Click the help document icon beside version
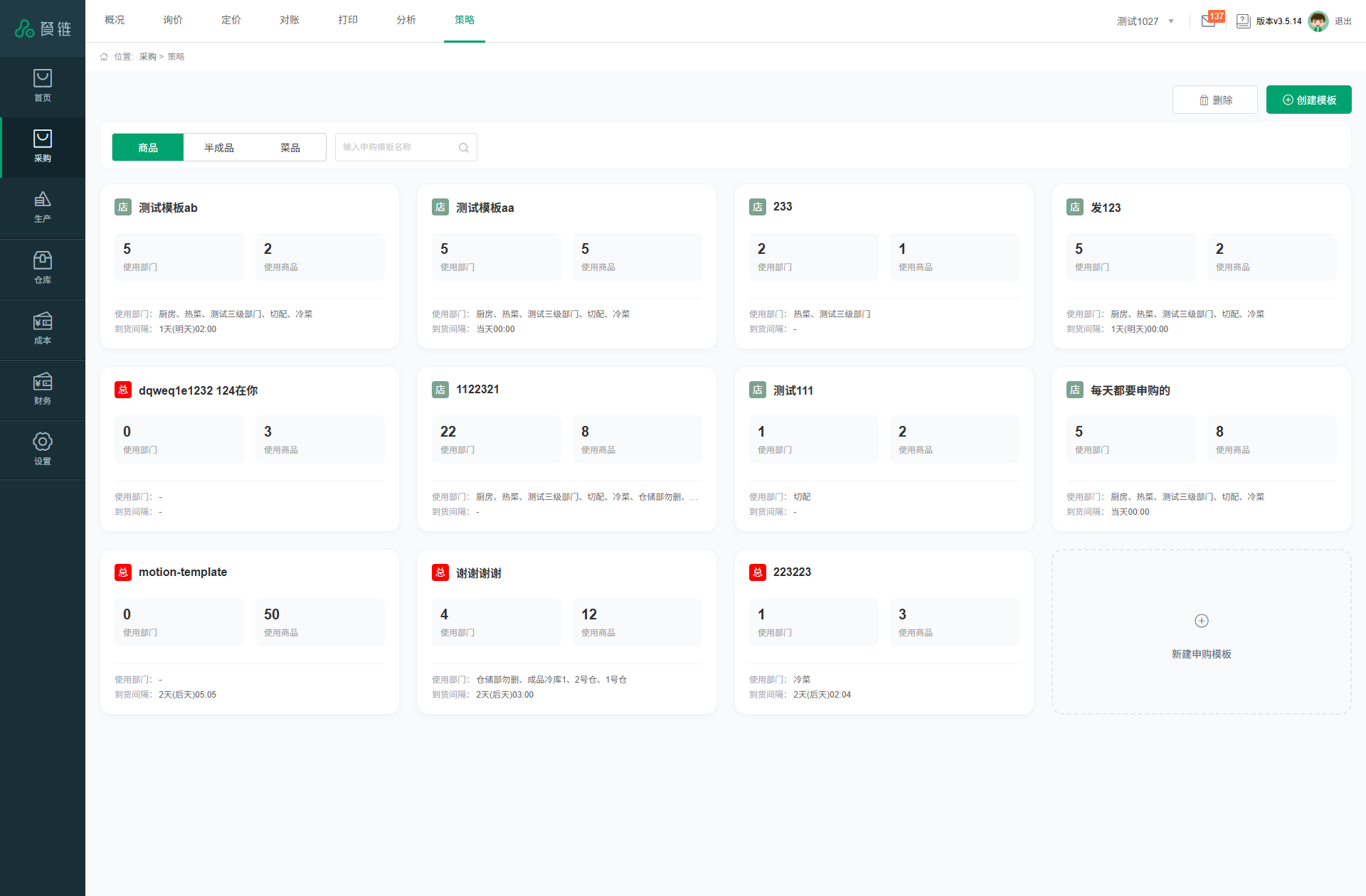The height and width of the screenshot is (896, 1366). [x=1243, y=21]
